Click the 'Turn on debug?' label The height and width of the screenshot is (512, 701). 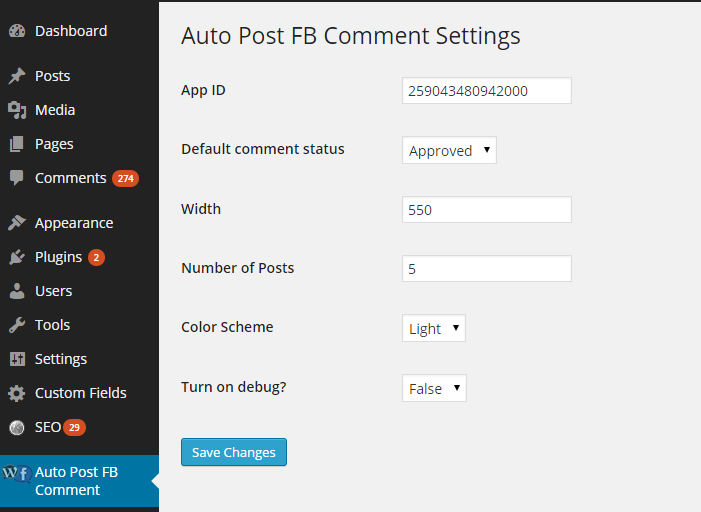coord(233,387)
